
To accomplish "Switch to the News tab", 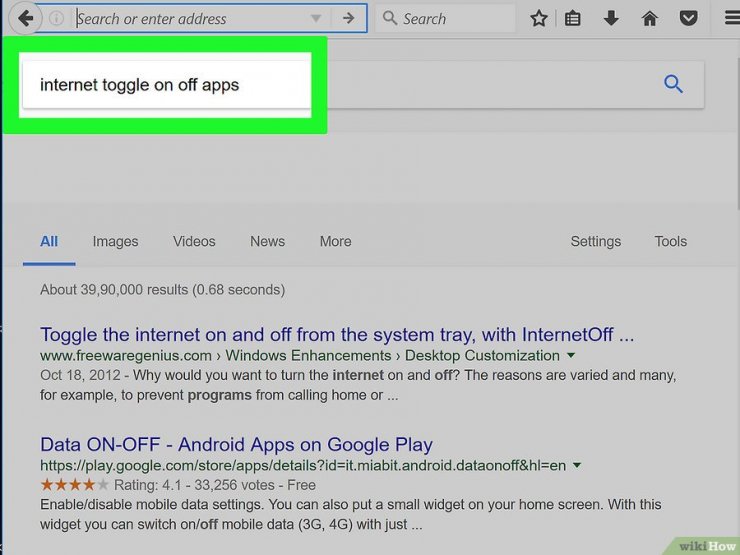I will point(268,241).
